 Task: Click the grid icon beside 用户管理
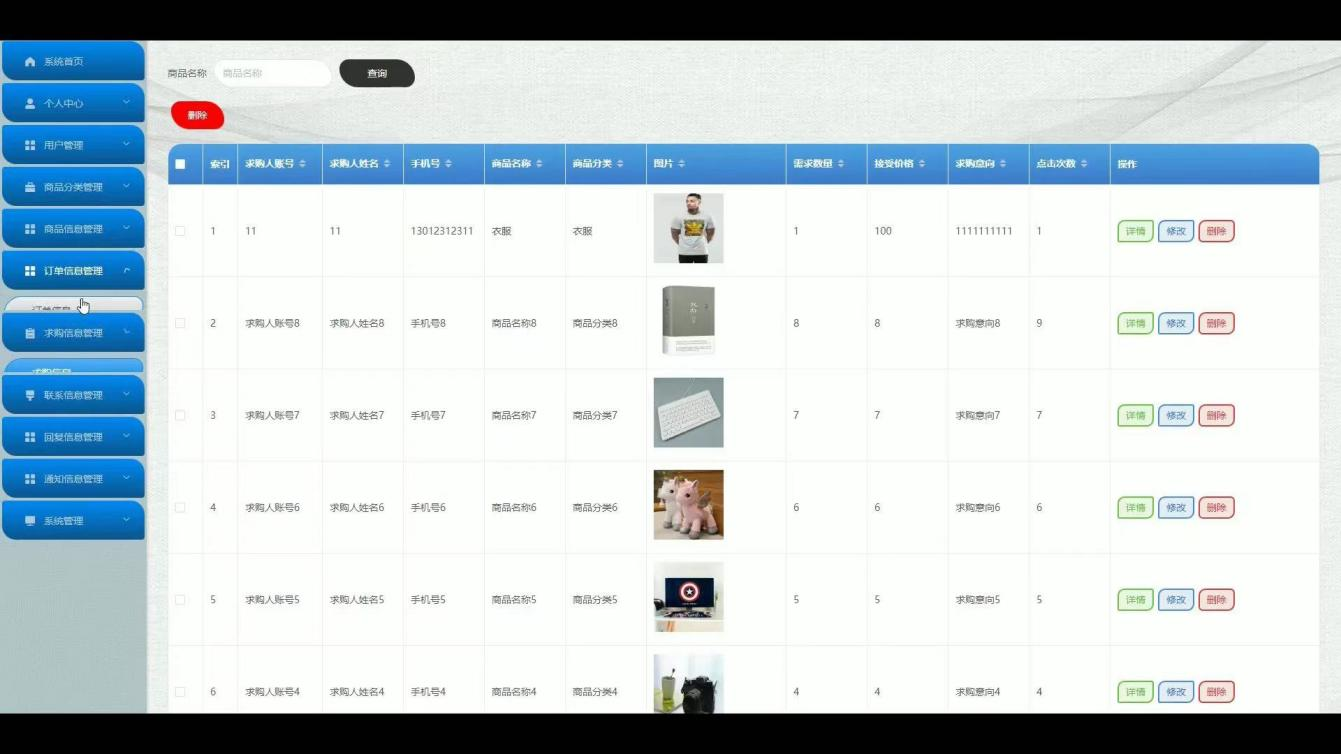point(30,145)
